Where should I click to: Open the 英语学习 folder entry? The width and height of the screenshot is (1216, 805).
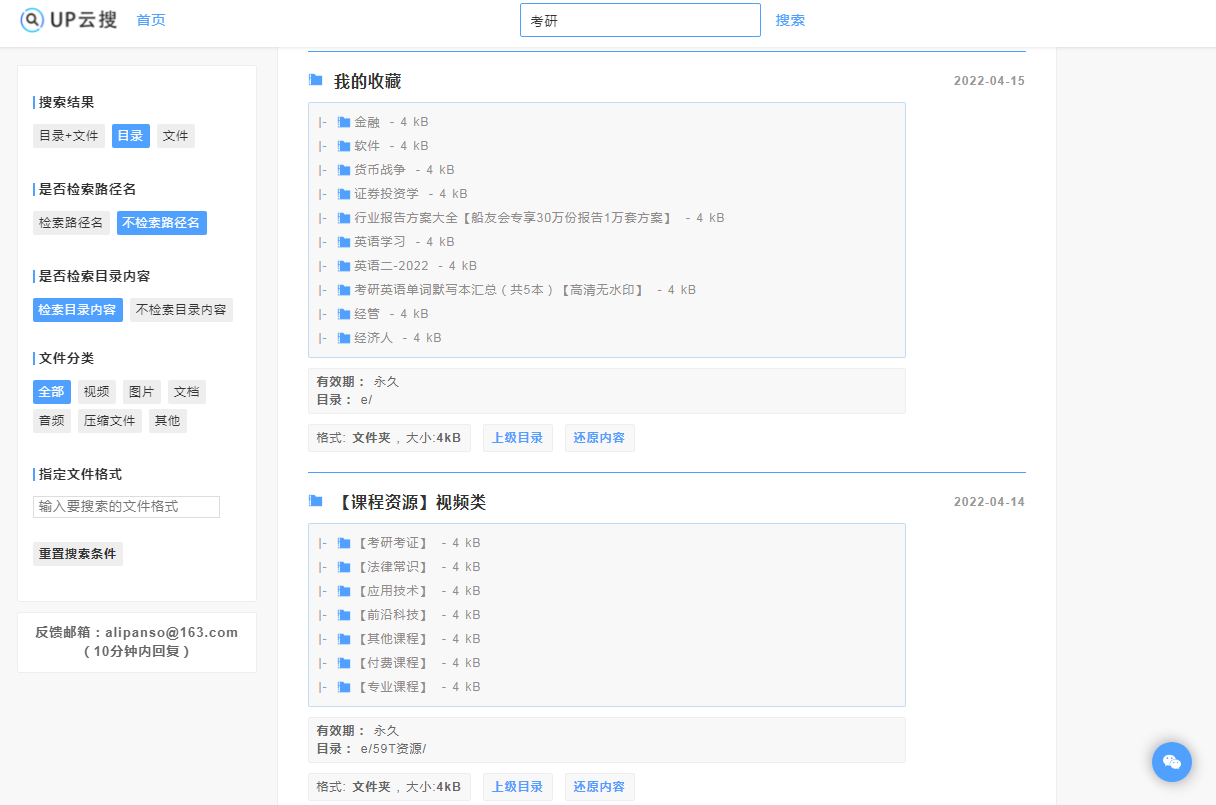pyautogui.click(x=380, y=242)
